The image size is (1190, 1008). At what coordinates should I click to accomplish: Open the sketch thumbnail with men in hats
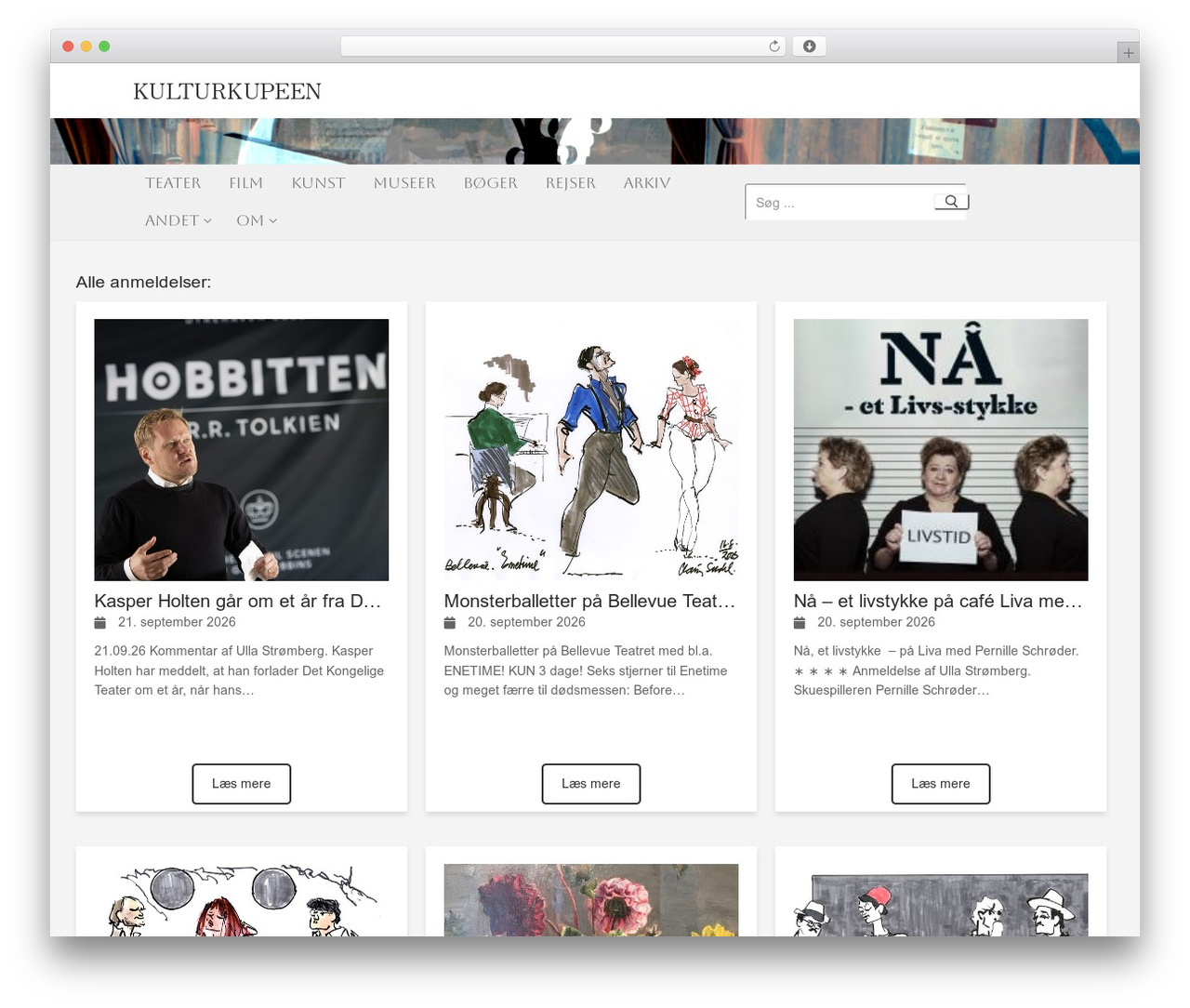click(941, 900)
